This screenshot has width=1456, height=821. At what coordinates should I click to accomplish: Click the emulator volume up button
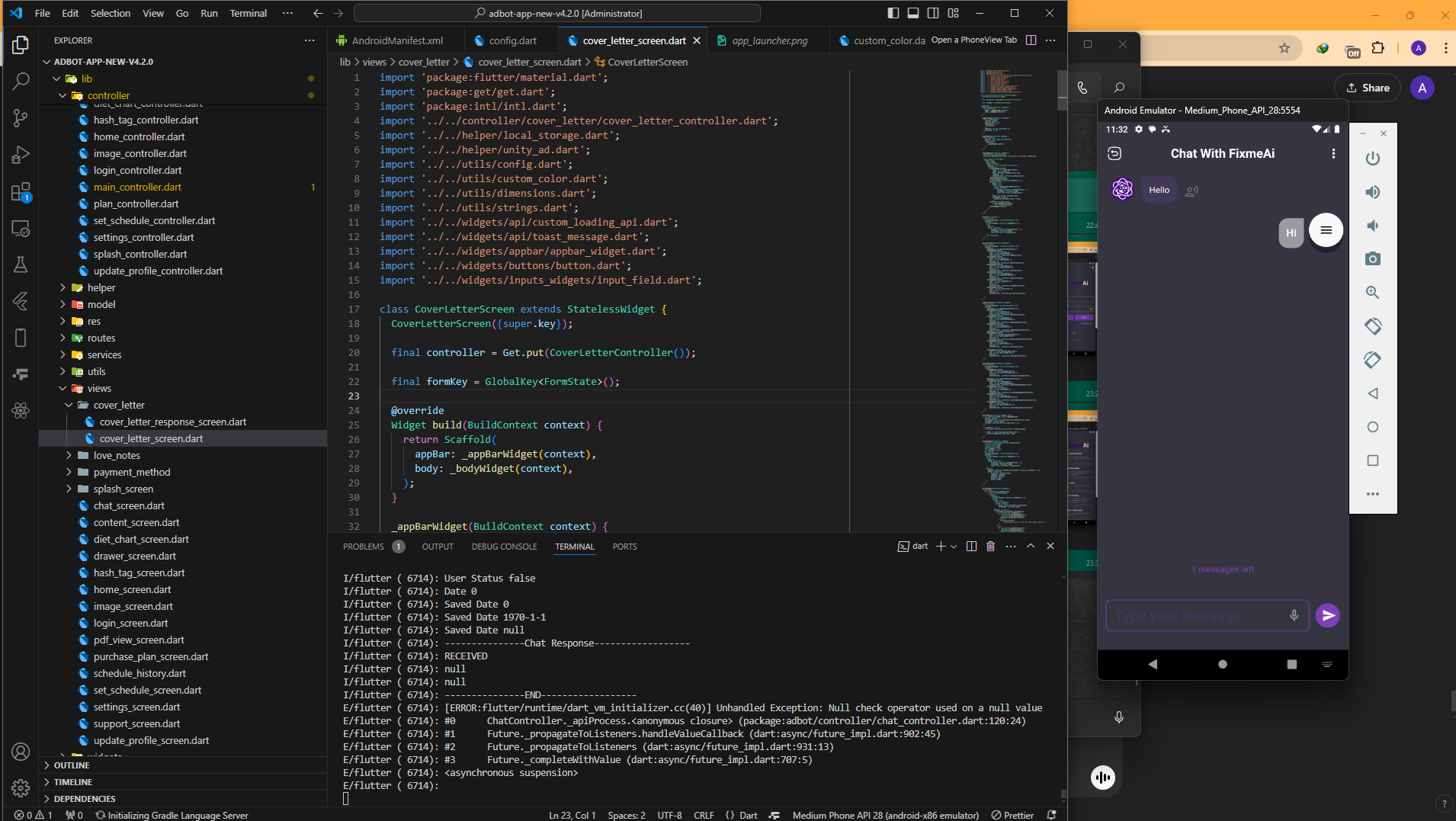(x=1372, y=192)
